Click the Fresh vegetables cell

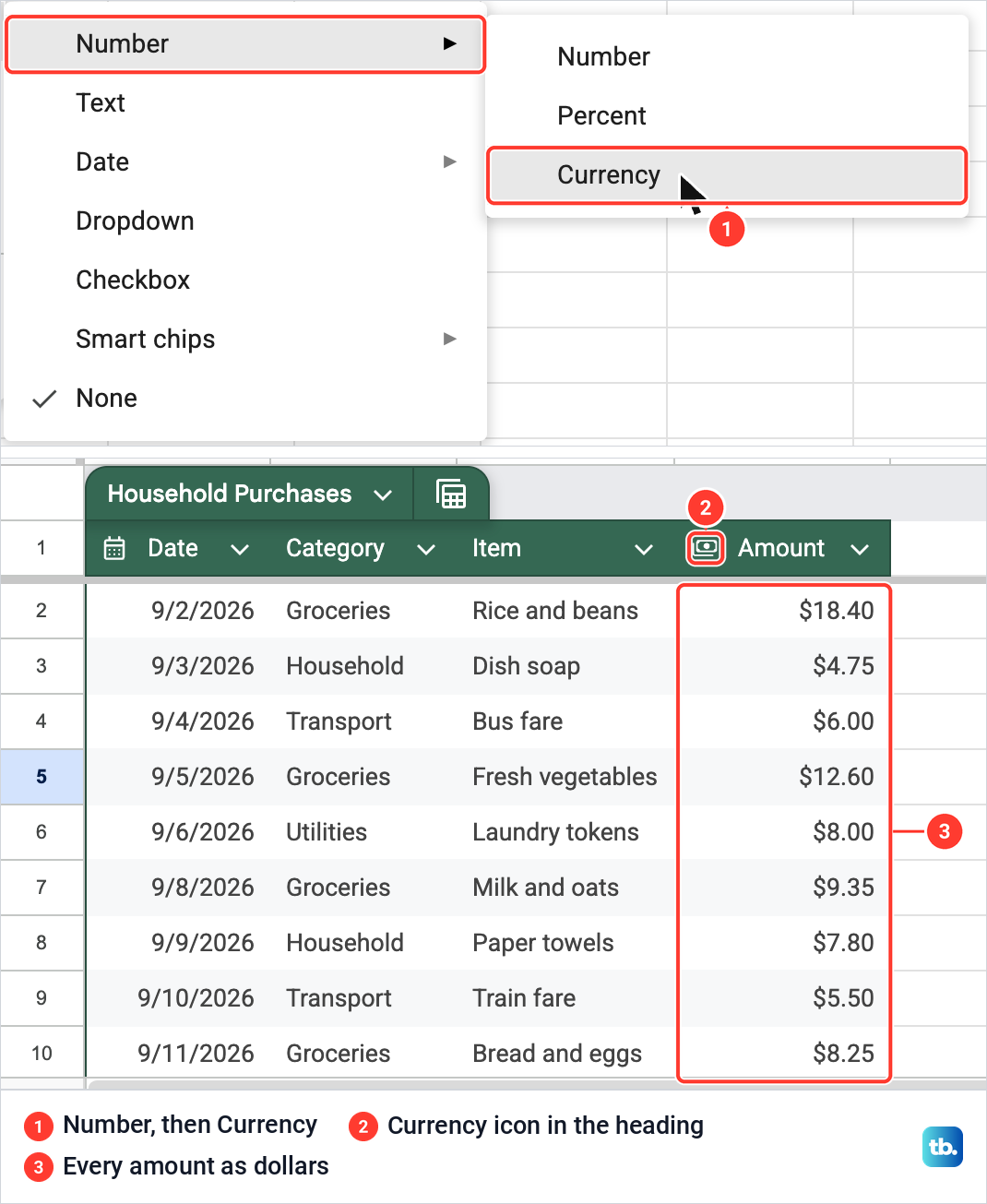567,777
